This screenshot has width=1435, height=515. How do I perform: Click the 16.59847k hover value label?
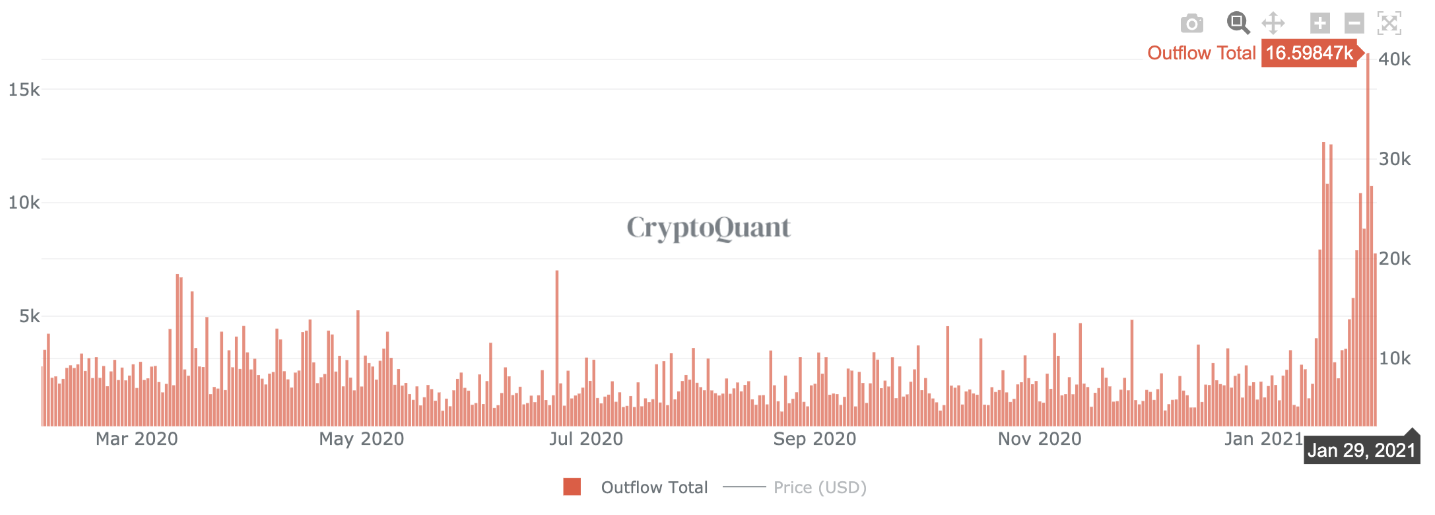pos(1310,53)
